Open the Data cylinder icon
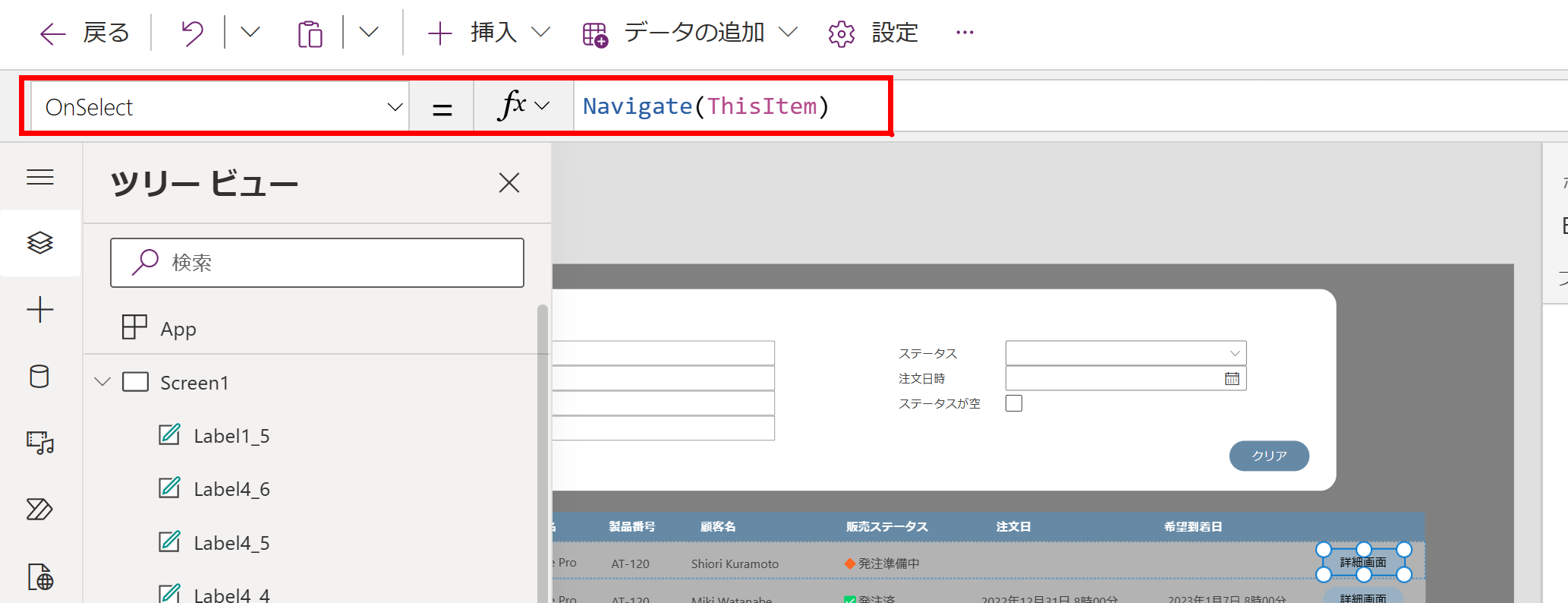The height and width of the screenshot is (603, 1568). click(x=39, y=376)
